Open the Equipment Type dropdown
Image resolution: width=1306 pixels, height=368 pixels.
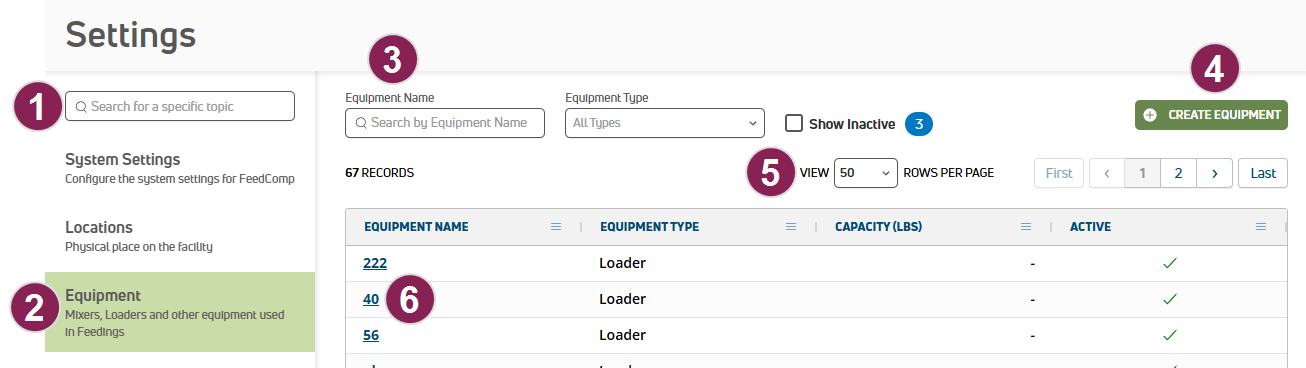click(665, 123)
